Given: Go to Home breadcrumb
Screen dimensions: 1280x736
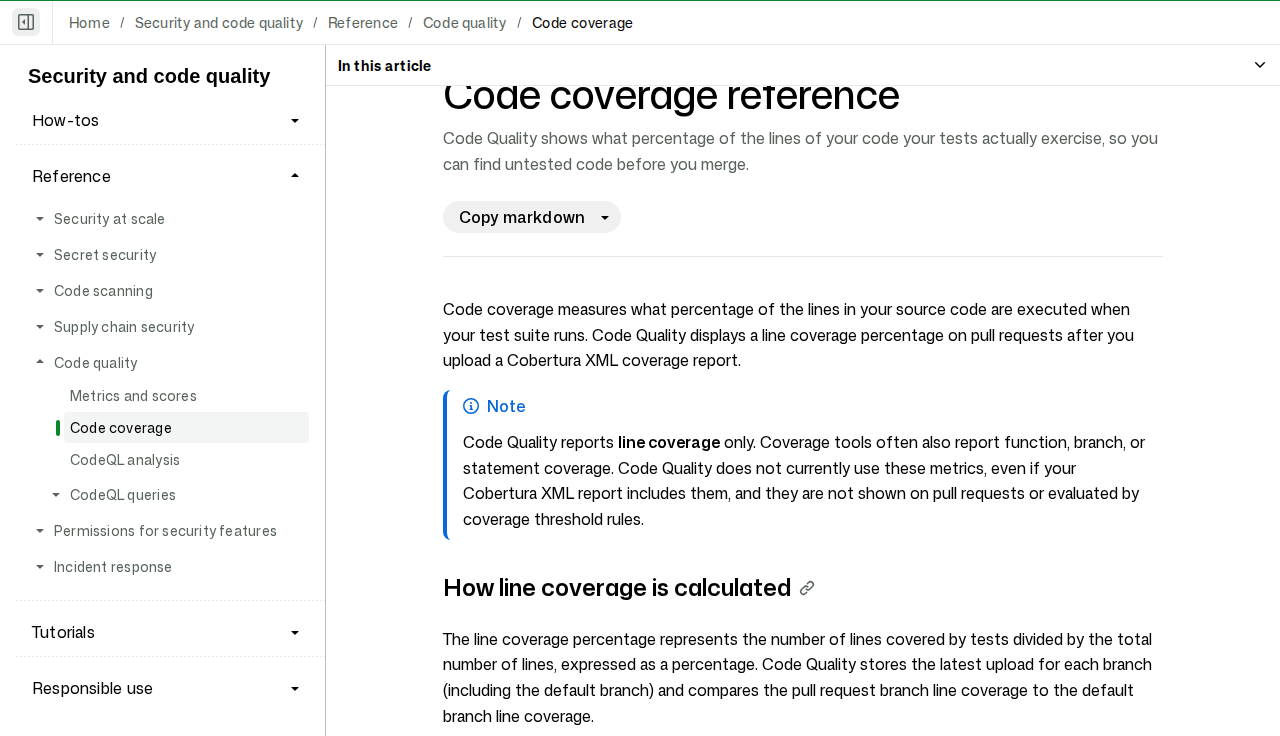Looking at the screenshot, I should [89, 22].
